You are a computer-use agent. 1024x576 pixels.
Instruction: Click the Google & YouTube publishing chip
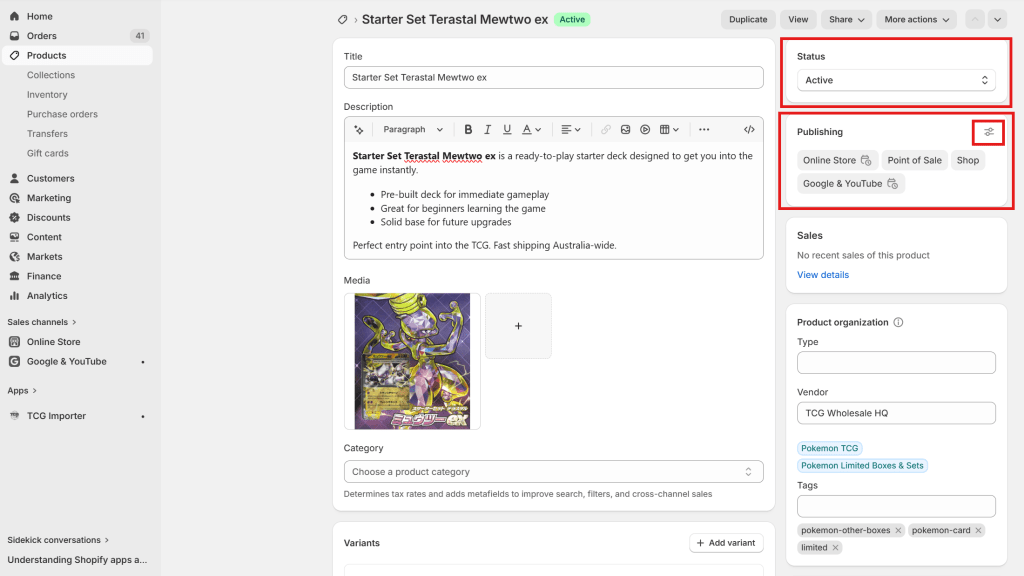850,184
